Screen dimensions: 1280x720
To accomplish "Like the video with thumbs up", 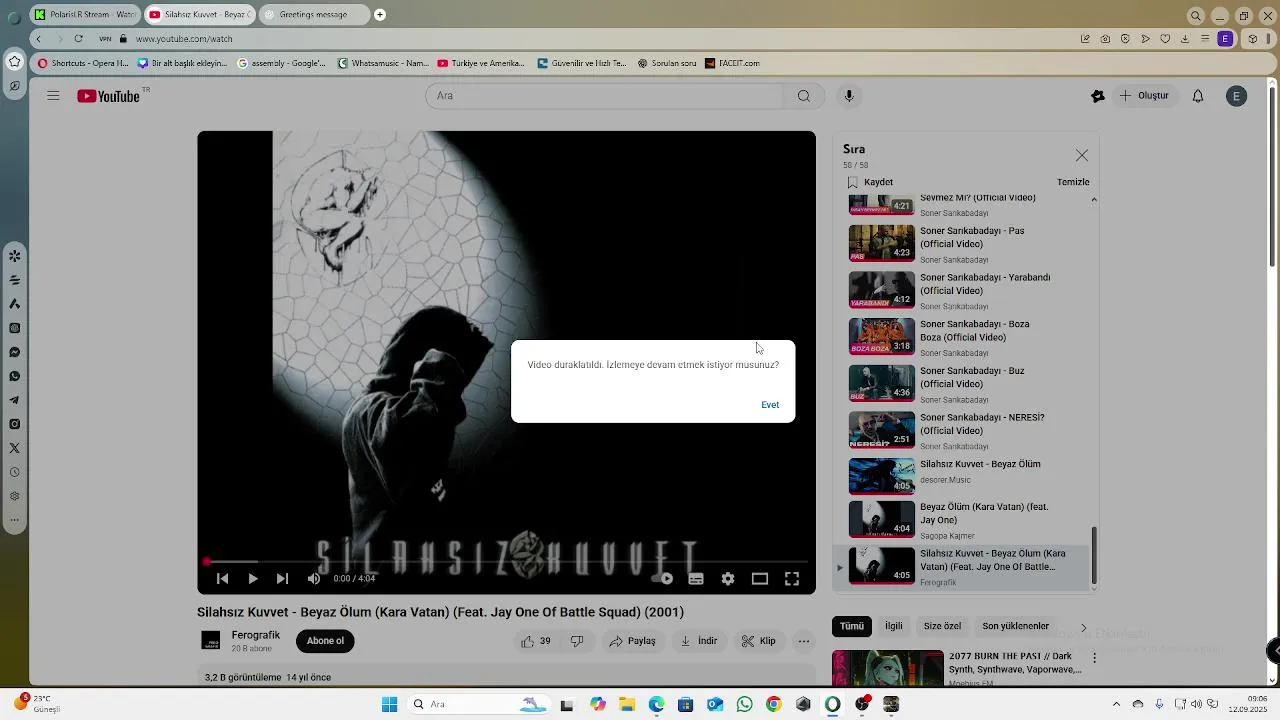I will click(538, 641).
